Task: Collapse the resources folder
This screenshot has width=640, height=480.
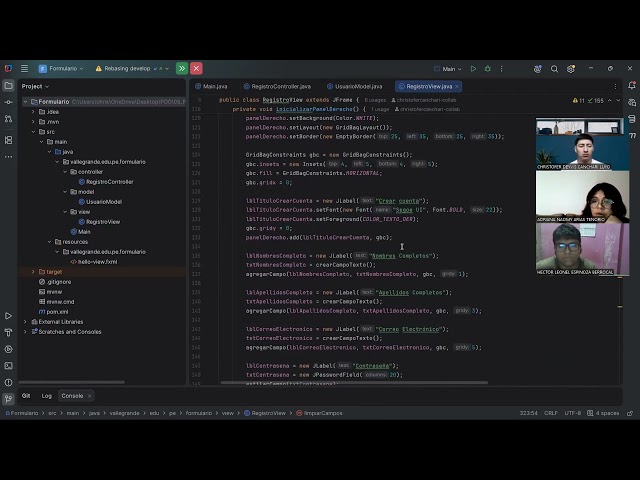Action: point(49,242)
